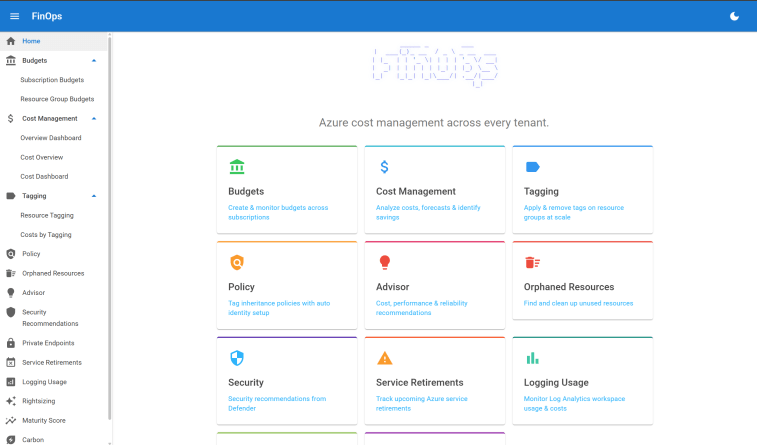Screen dimensions: 757x445
Task: Toggle dark mode moon icon
Action: (x=735, y=16)
